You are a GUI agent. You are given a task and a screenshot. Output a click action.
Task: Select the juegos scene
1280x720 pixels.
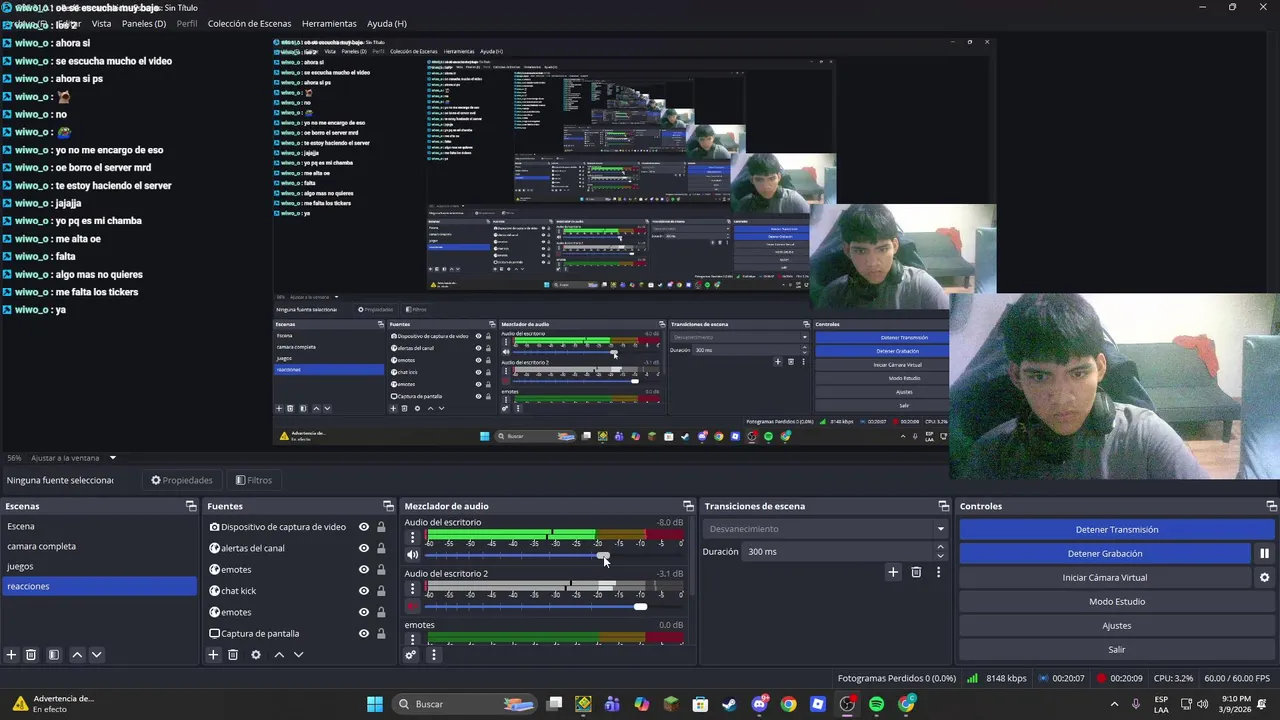(x=99, y=566)
